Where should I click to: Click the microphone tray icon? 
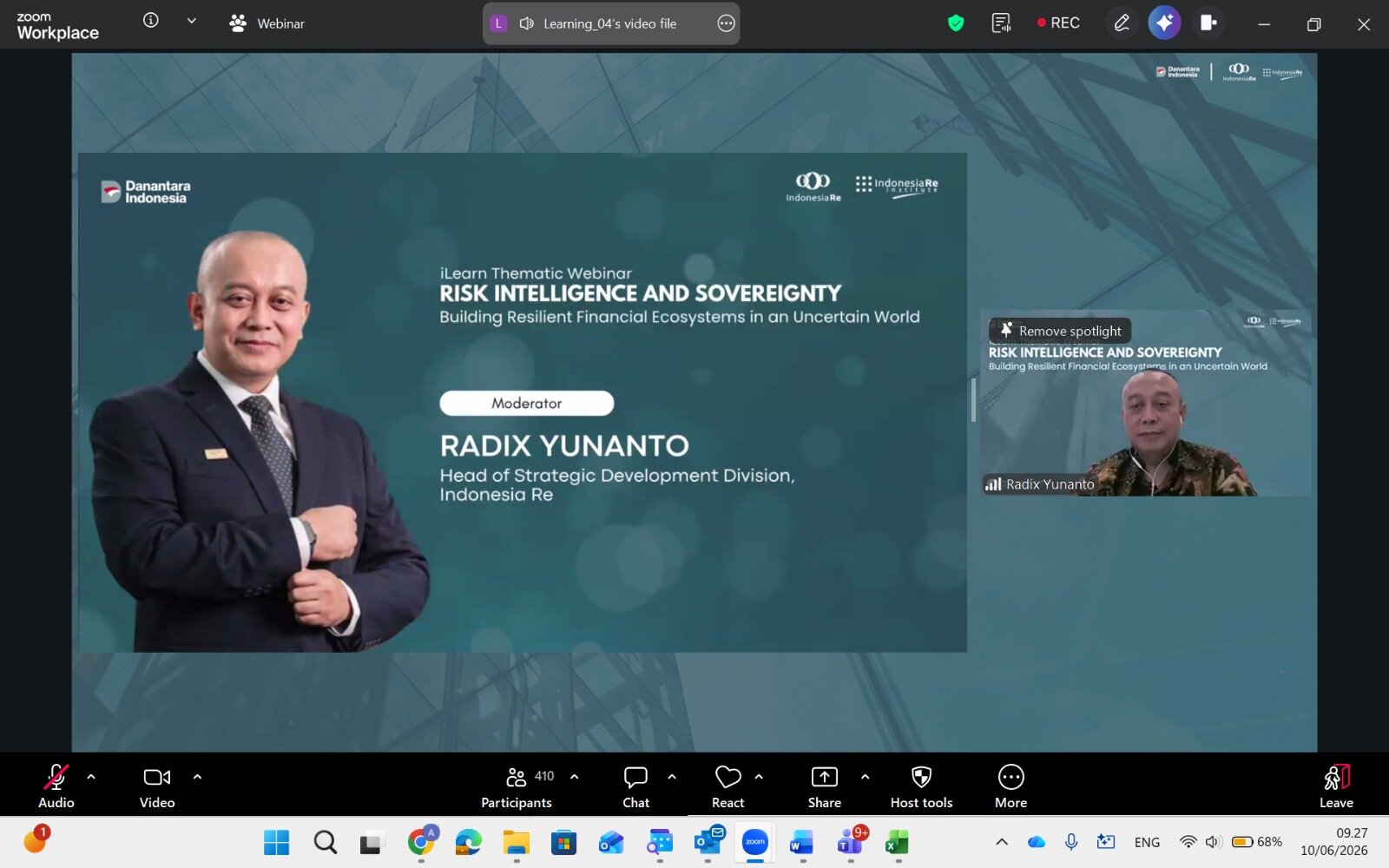(x=1071, y=842)
